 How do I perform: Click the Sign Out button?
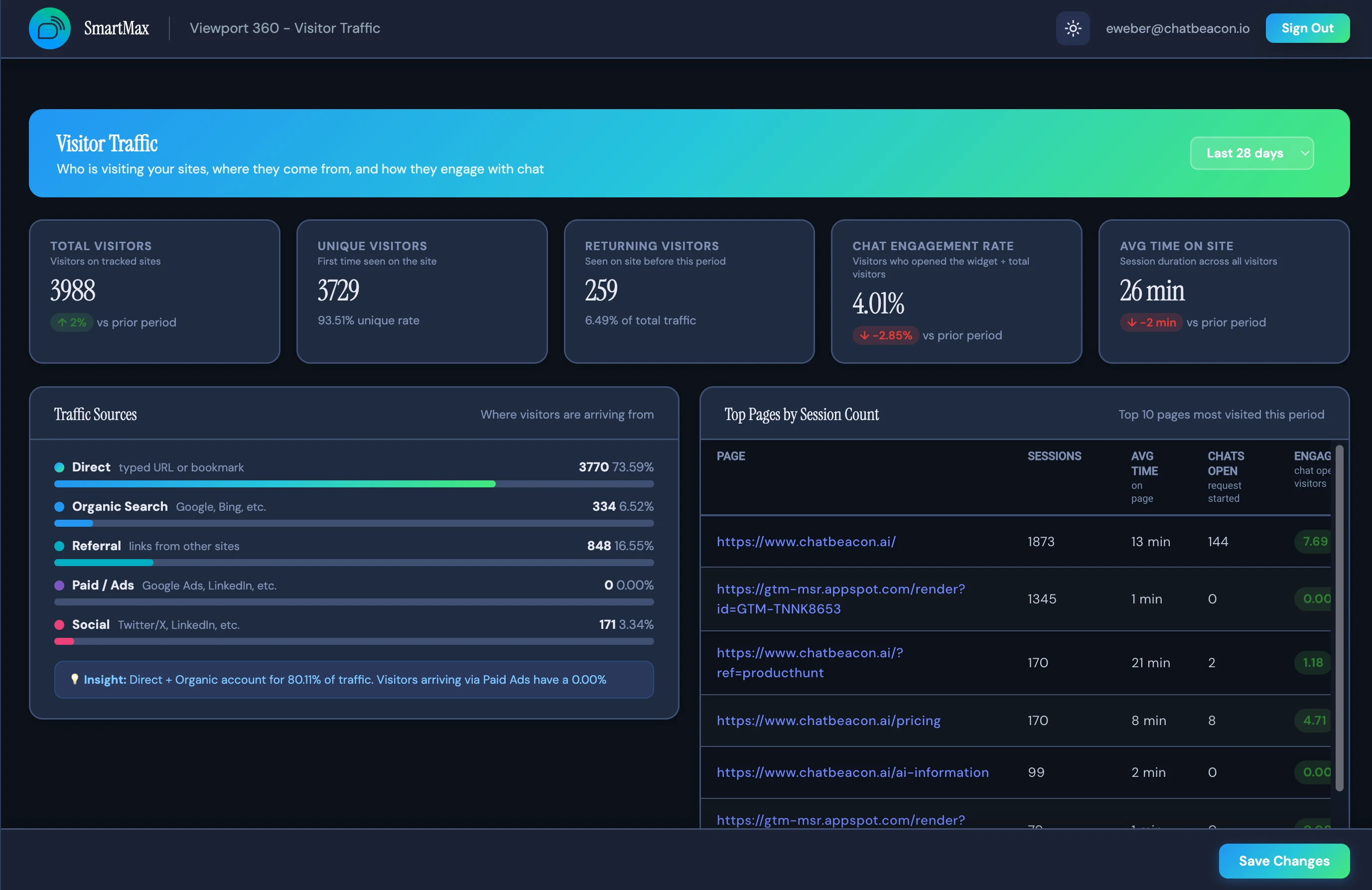coord(1307,28)
